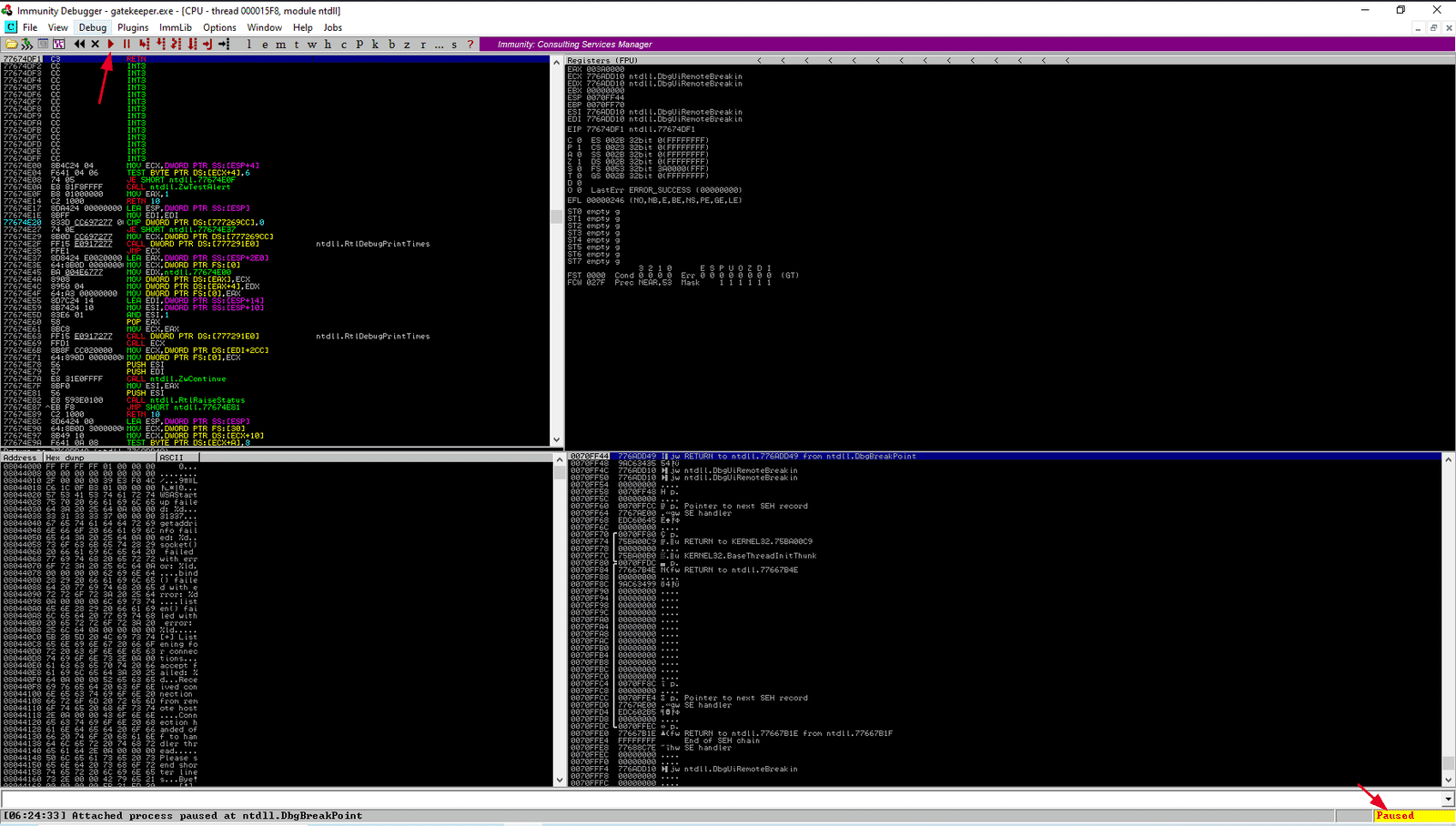Select the 'CALL ntdll.ZwContinue' disassembly line
This screenshot has height=826, width=1456.
coord(277,378)
